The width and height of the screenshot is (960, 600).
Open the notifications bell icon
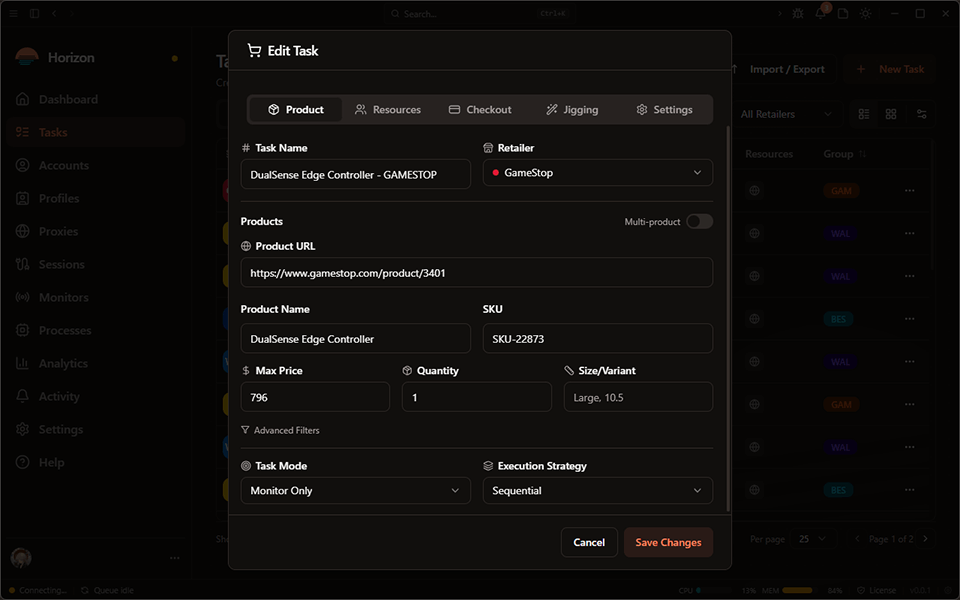pyautogui.click(x=820, y=13)
